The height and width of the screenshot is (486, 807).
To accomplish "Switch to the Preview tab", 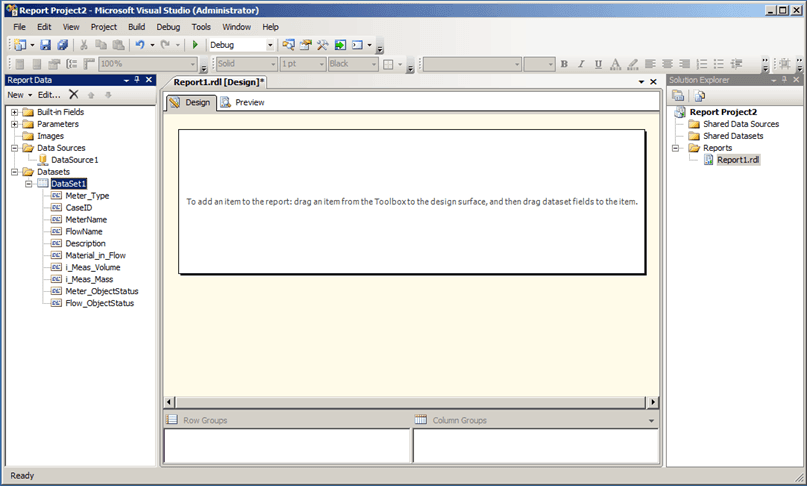I will point(242,102).
